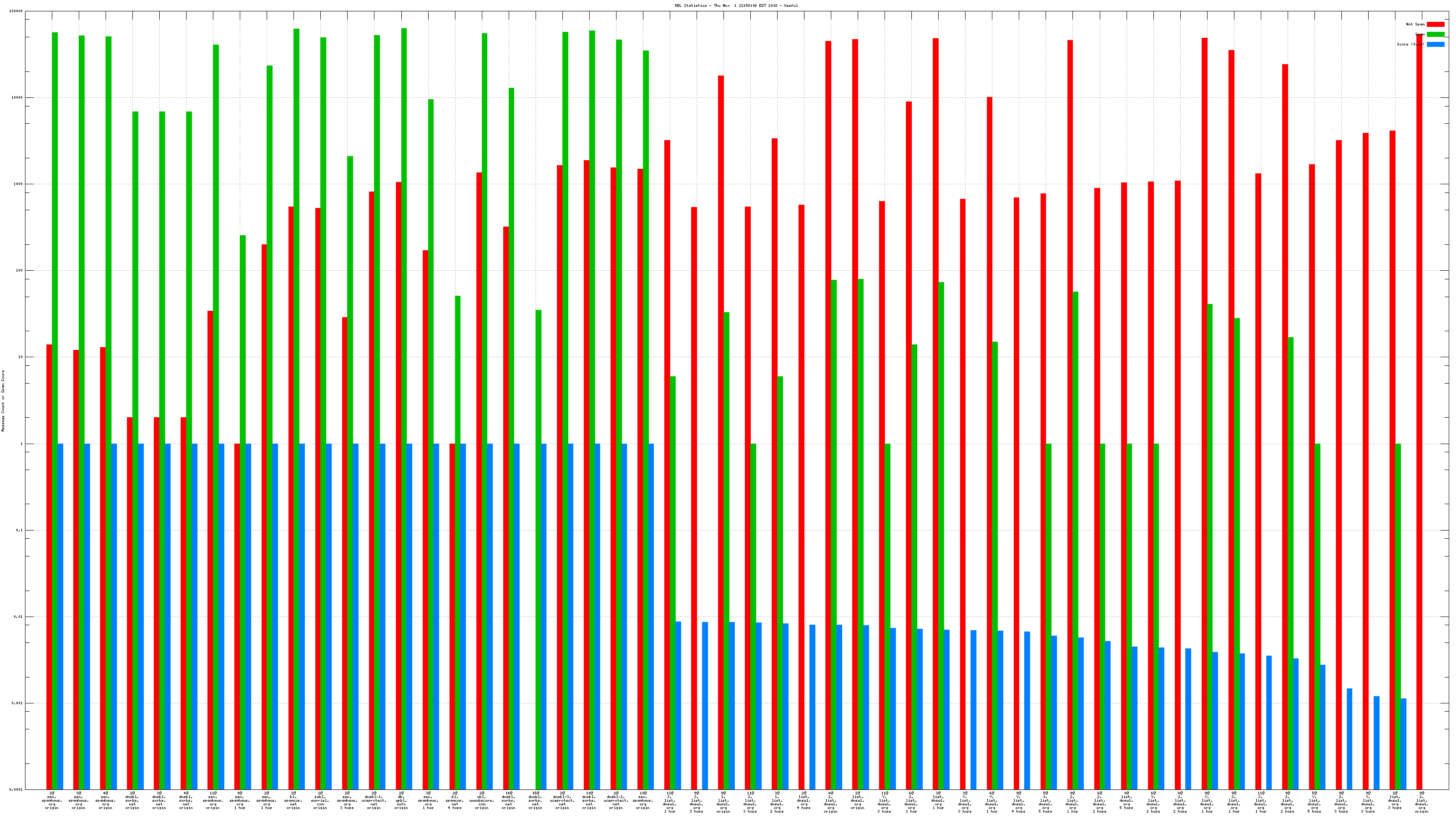Click the Message Count y-axis label
The height and width of the screenshot is (819, 1456).
point(3,401)
